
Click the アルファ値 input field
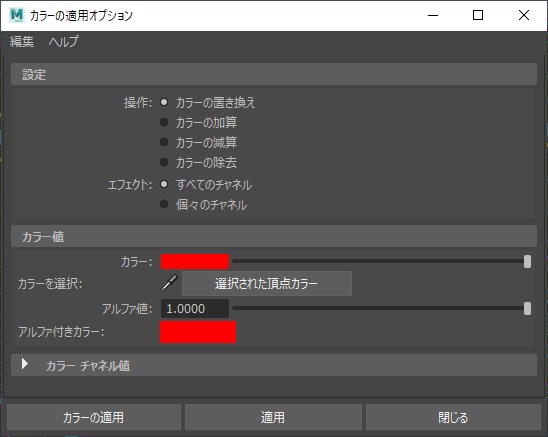click(195, 308)
